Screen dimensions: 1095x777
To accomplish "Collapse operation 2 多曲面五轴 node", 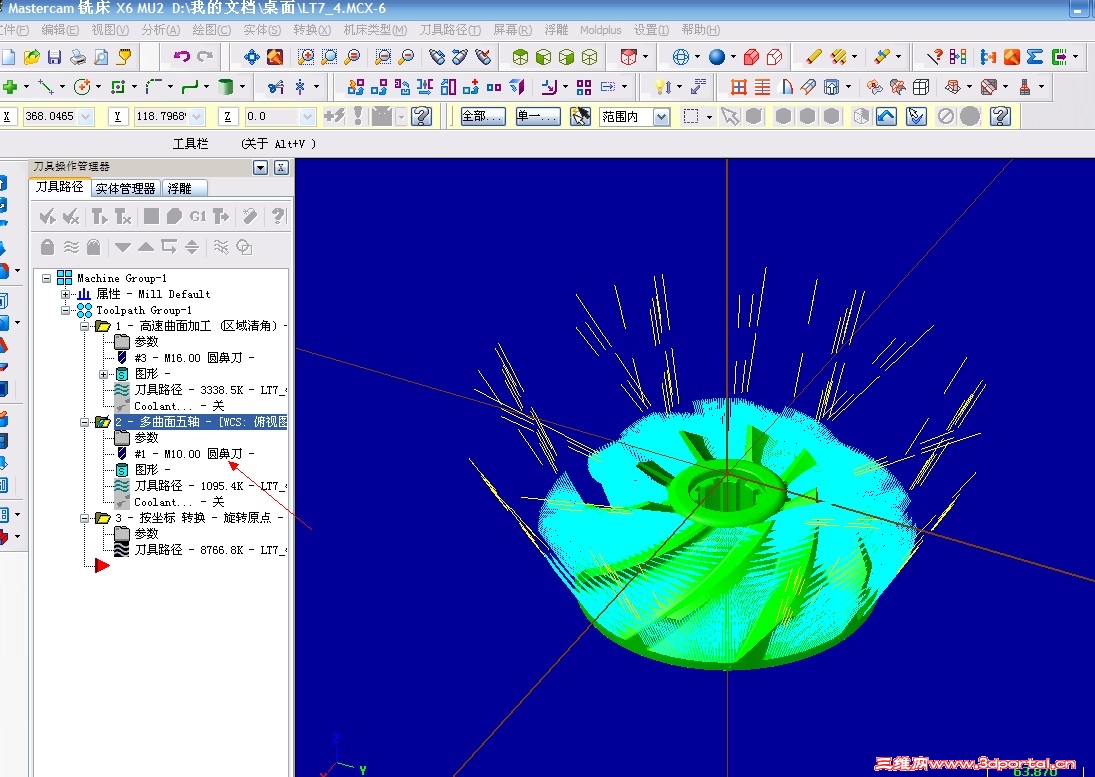I will click(84, 422).
